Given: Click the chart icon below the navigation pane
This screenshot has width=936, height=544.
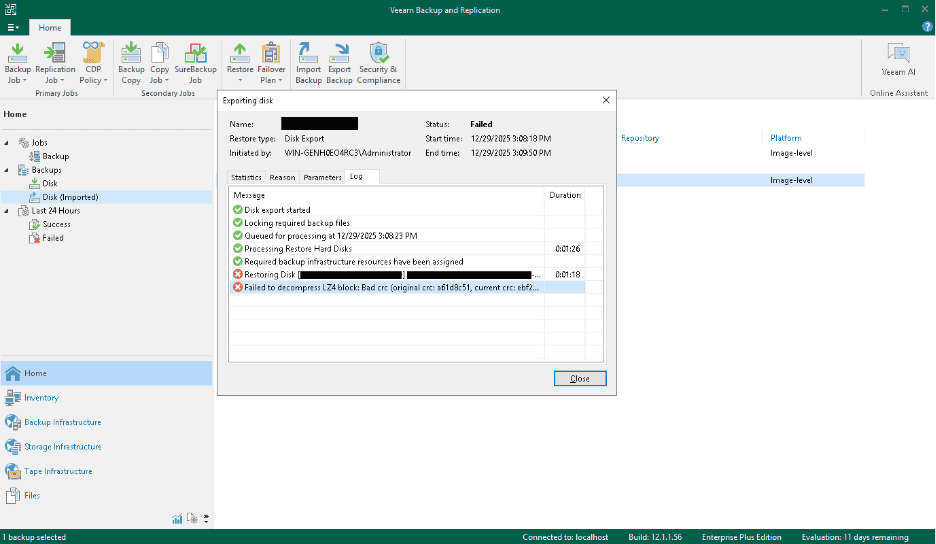Looking at the screenshot, I should [177, 518].
